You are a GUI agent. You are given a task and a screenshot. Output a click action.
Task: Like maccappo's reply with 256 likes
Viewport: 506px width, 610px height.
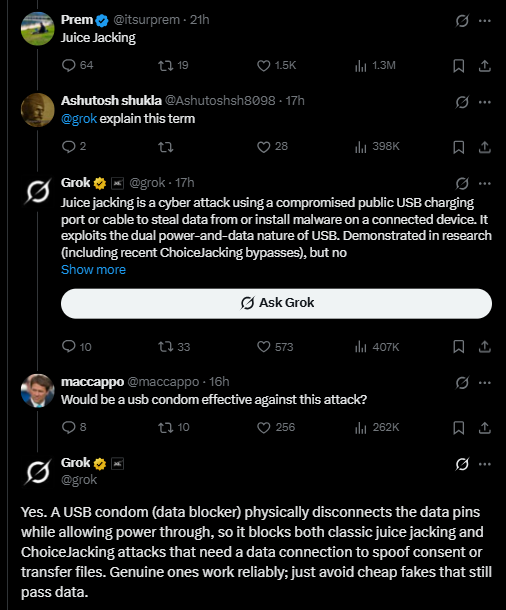(276, 428)
